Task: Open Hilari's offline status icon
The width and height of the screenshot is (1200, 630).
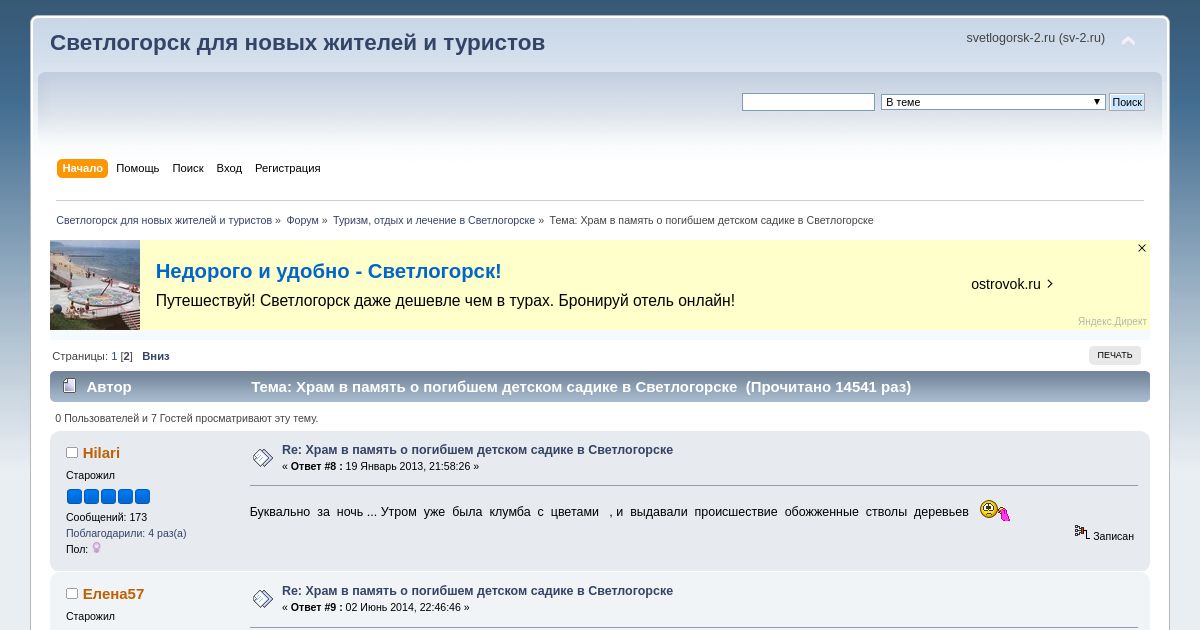Action: (x=72, y=453)
